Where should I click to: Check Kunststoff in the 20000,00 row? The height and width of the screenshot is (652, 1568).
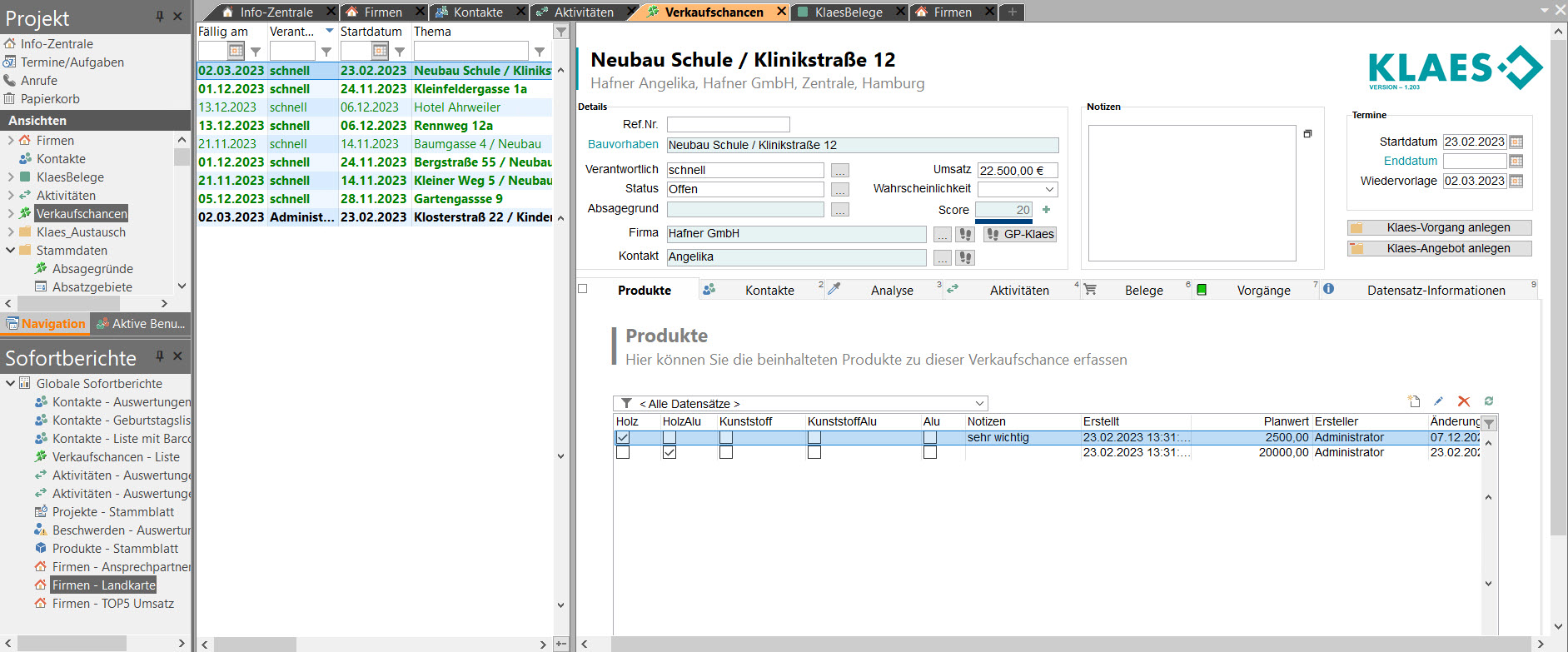point(726,452)
